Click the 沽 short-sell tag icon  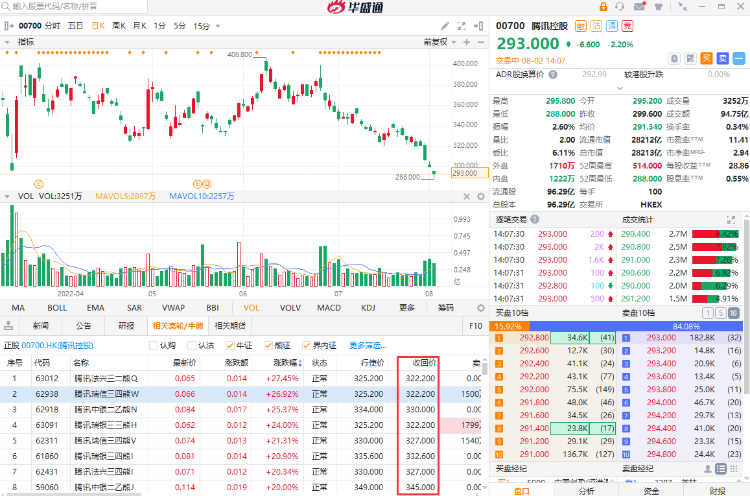(596, 26)
